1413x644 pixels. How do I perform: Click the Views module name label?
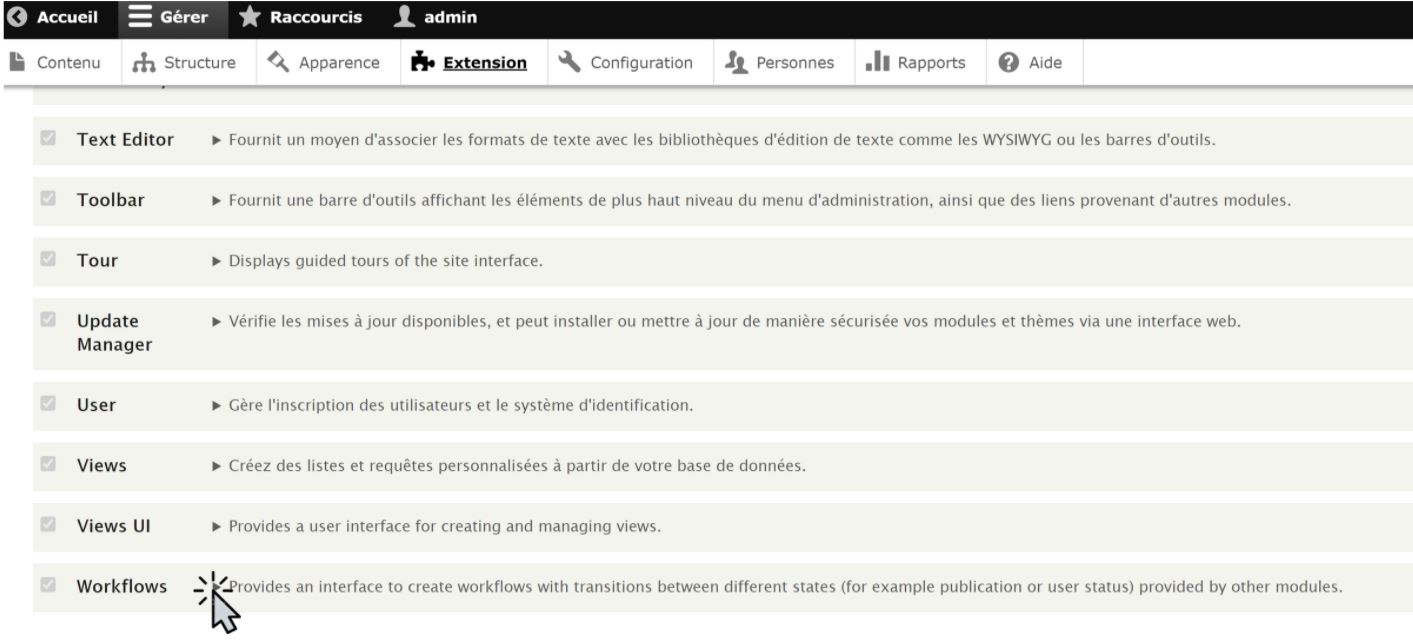(101, 466)
